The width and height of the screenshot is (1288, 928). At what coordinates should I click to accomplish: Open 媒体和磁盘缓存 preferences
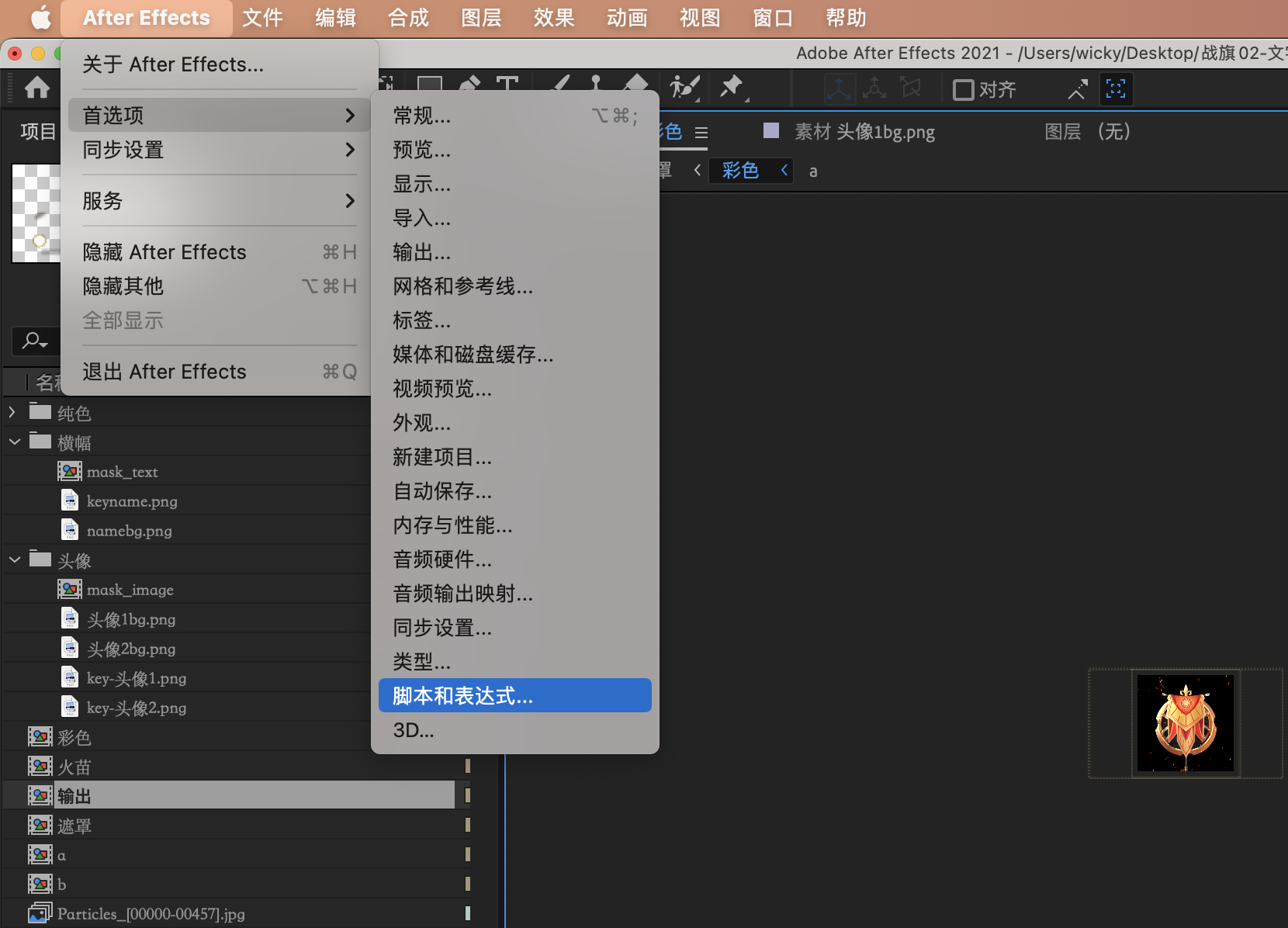click(x=473, y=355)
